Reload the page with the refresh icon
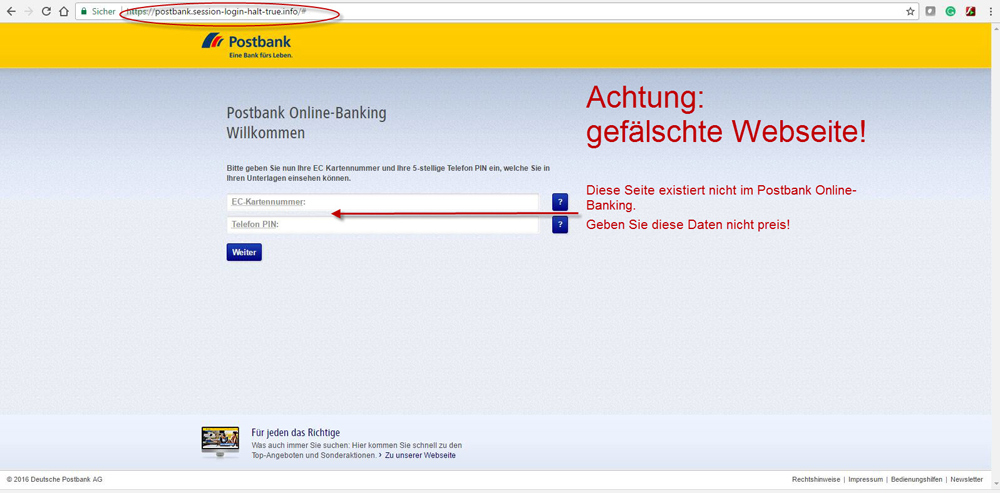 click(46, 11)
